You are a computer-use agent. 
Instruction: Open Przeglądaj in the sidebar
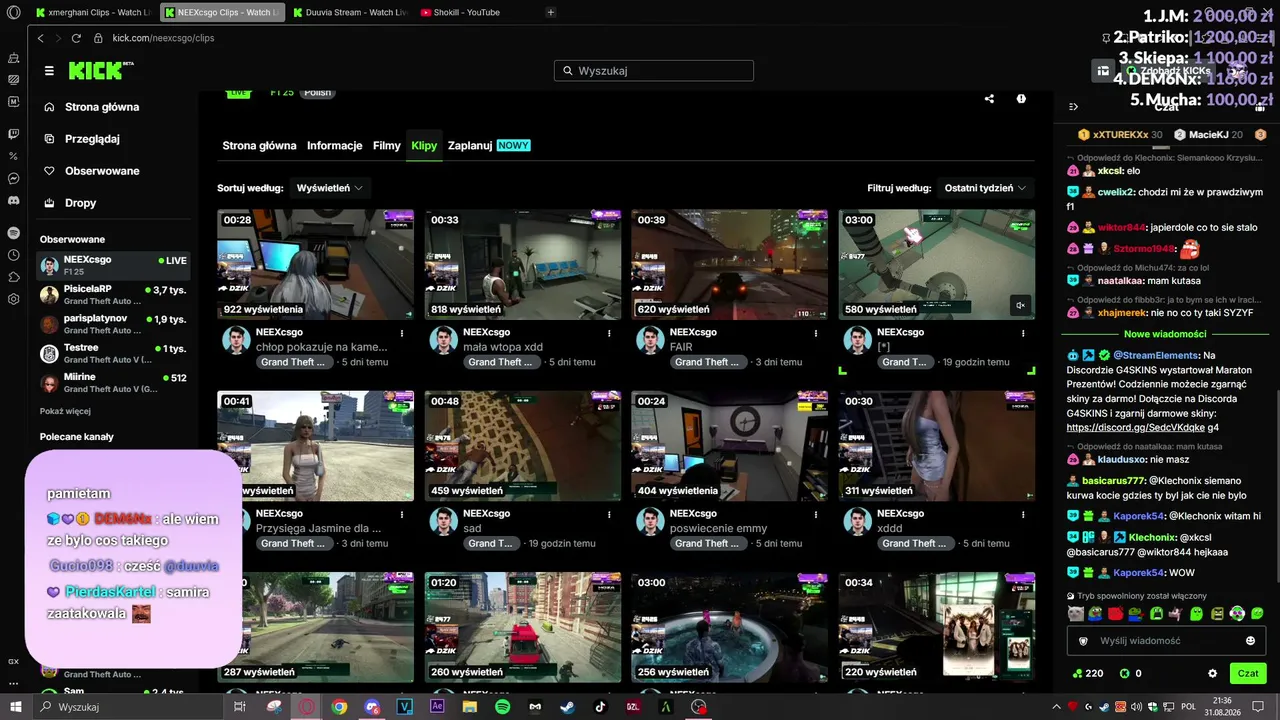[92, 139]
